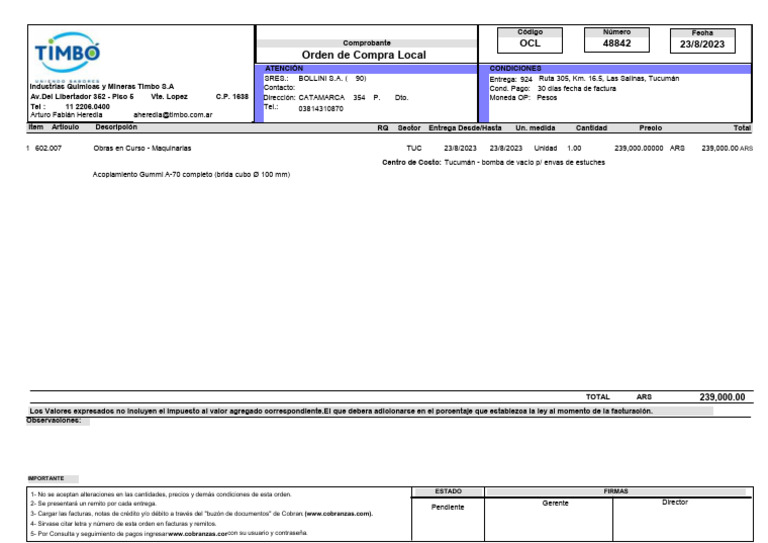Select the 'Orden de Compra Local' title

[364, 55]
